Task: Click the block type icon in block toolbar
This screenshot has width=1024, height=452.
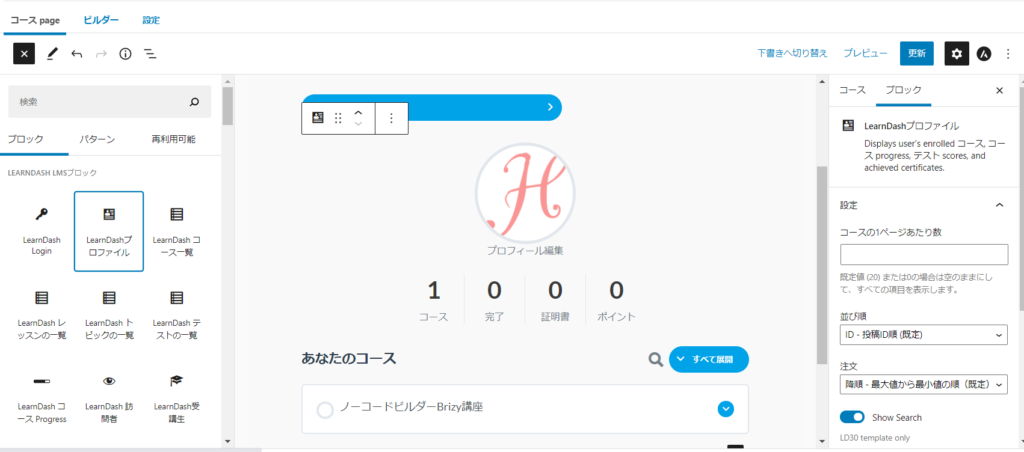Action: pyautogui.click(x=317, y=118)
